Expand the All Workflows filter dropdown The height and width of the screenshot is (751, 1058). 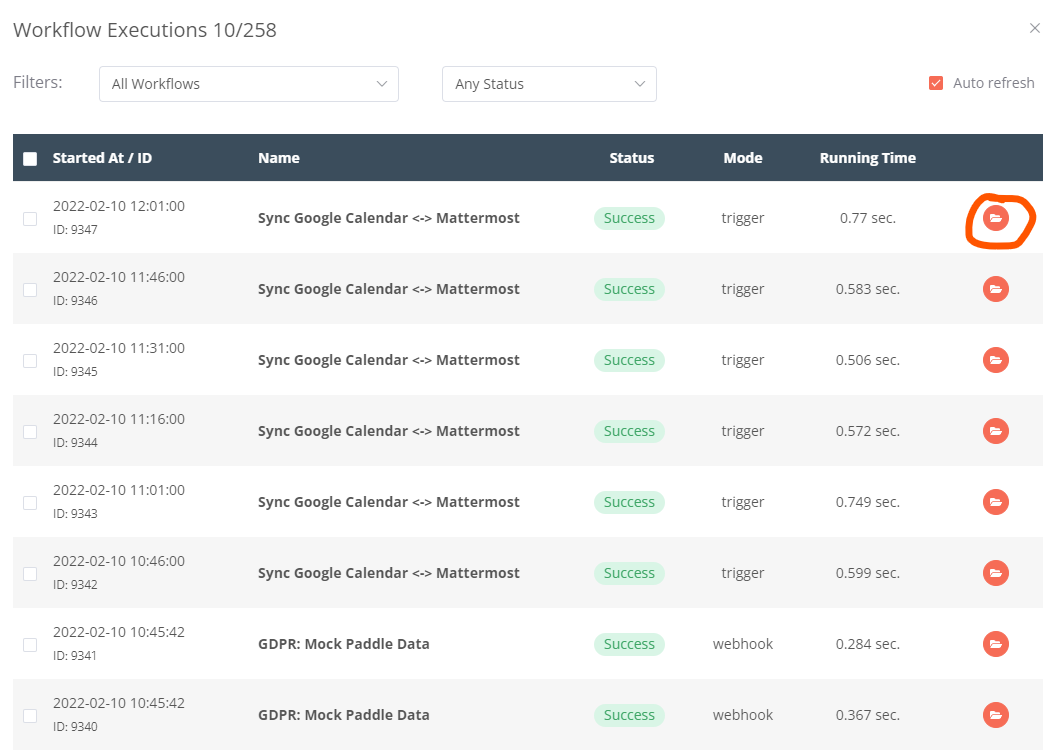(x=249, y=84)
